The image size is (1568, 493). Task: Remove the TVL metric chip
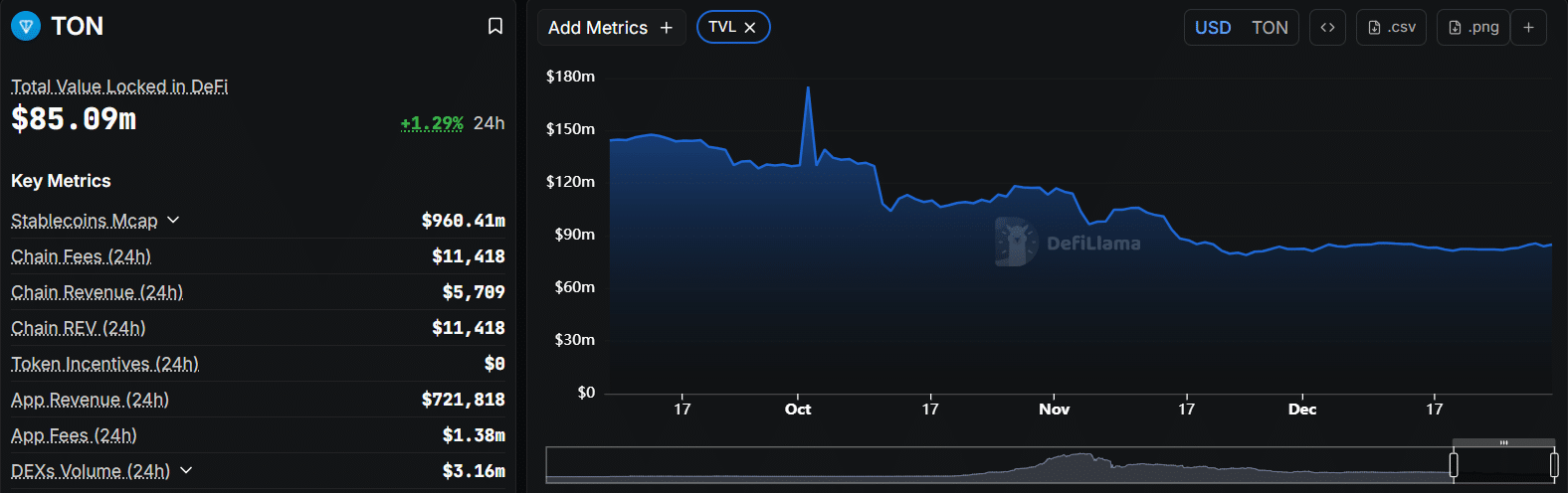click(x=750, y=28)
